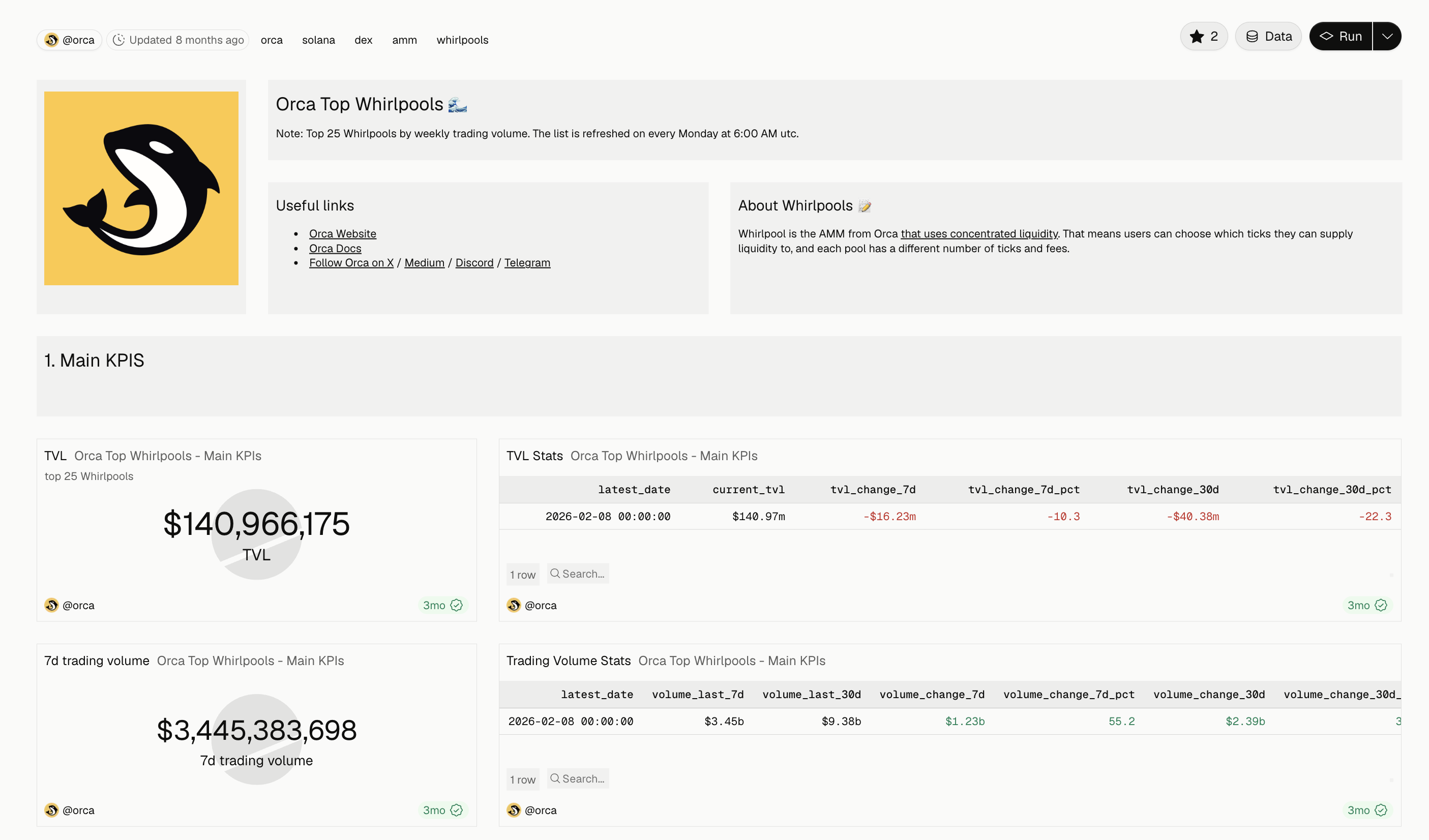Open the Data button database icon
The height and width of the screenshot is (840, 1429).
(x=1252, y=37)
